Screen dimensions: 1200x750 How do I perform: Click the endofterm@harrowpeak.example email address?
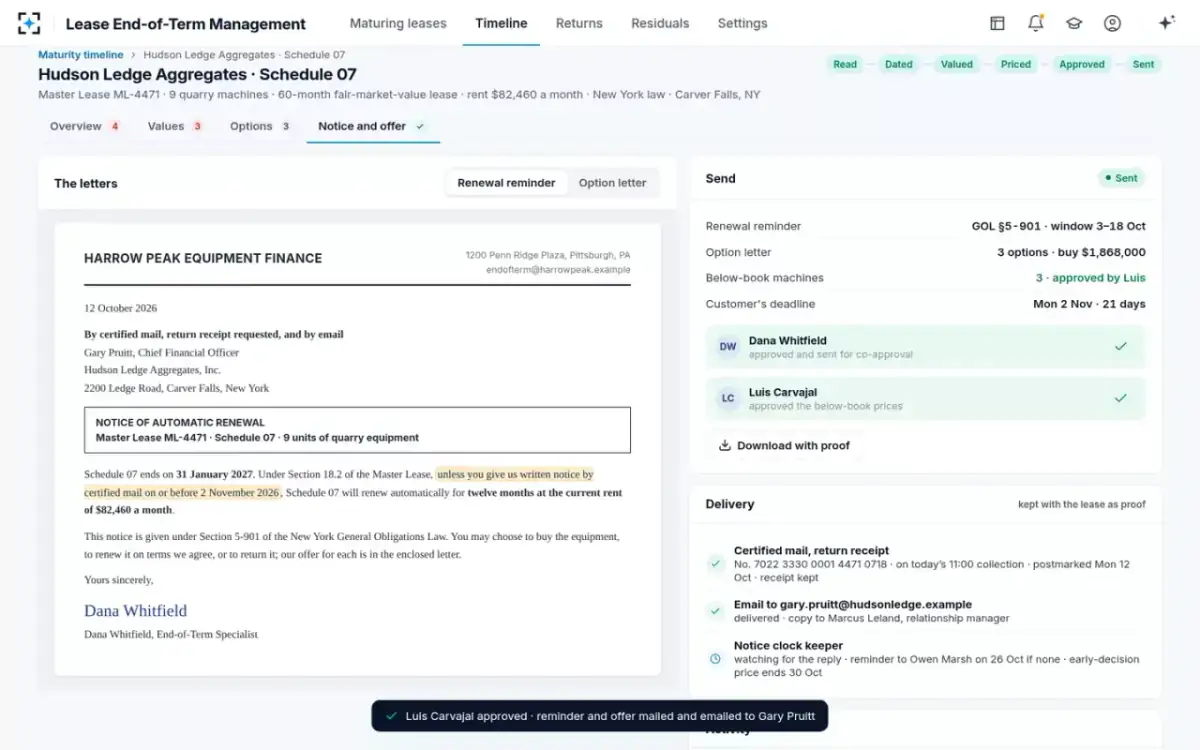tap(558, 270)
